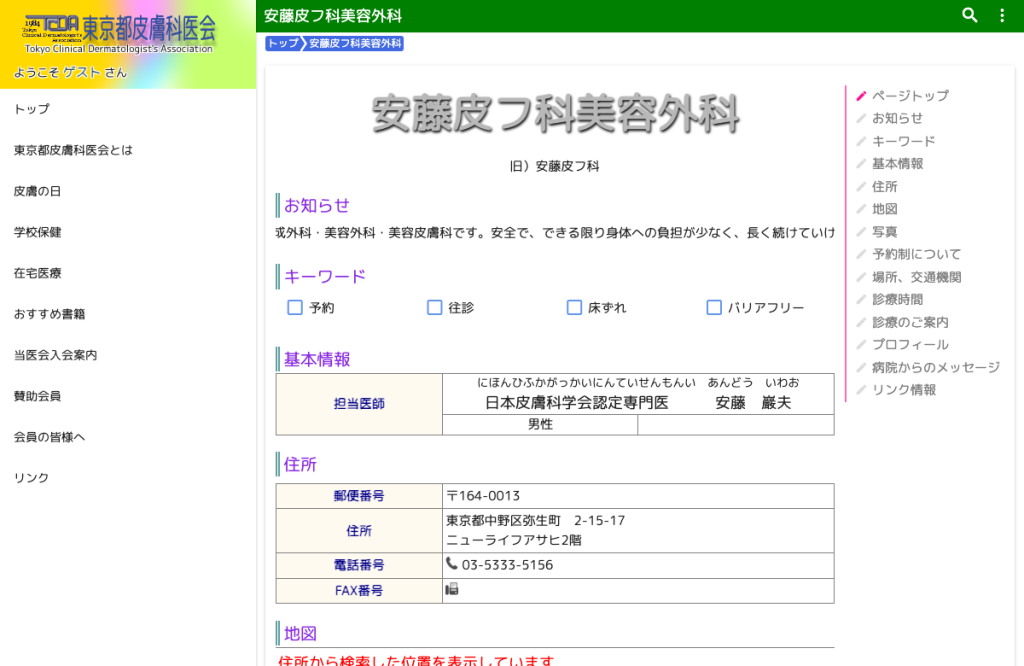The width and height of the screenshot is (1024, 666).
Task: Click pencil icon next to プロフィール in outline
Action: [861, 345]
